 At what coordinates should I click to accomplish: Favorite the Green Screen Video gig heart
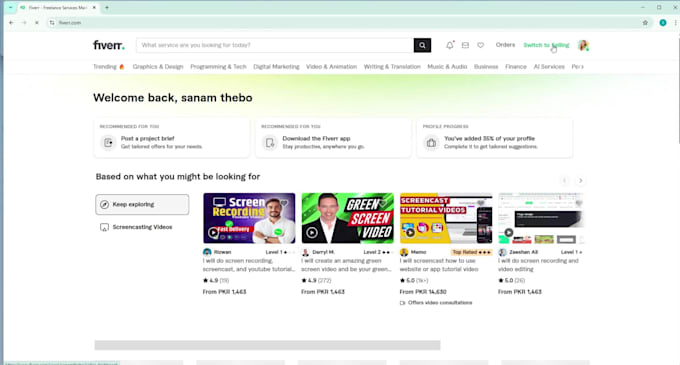coord(382,202)
